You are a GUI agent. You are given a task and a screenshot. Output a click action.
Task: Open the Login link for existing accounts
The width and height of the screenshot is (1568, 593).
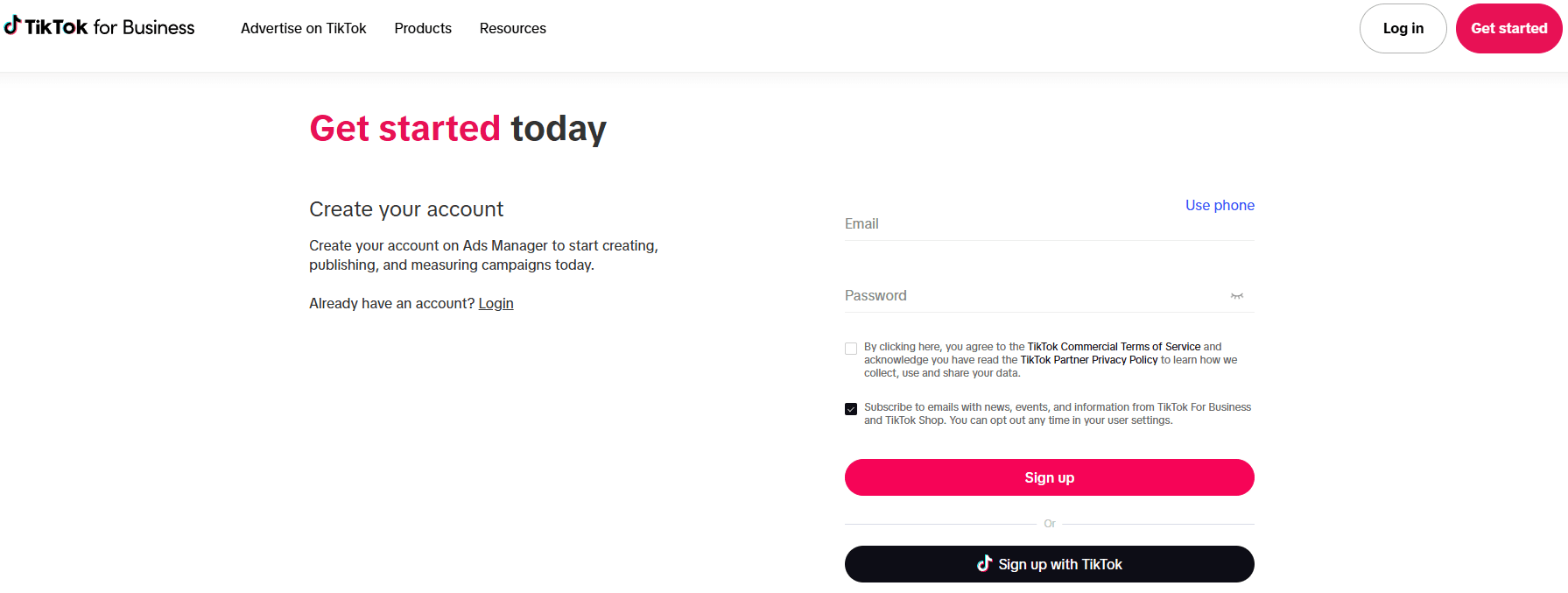[496, 303]
